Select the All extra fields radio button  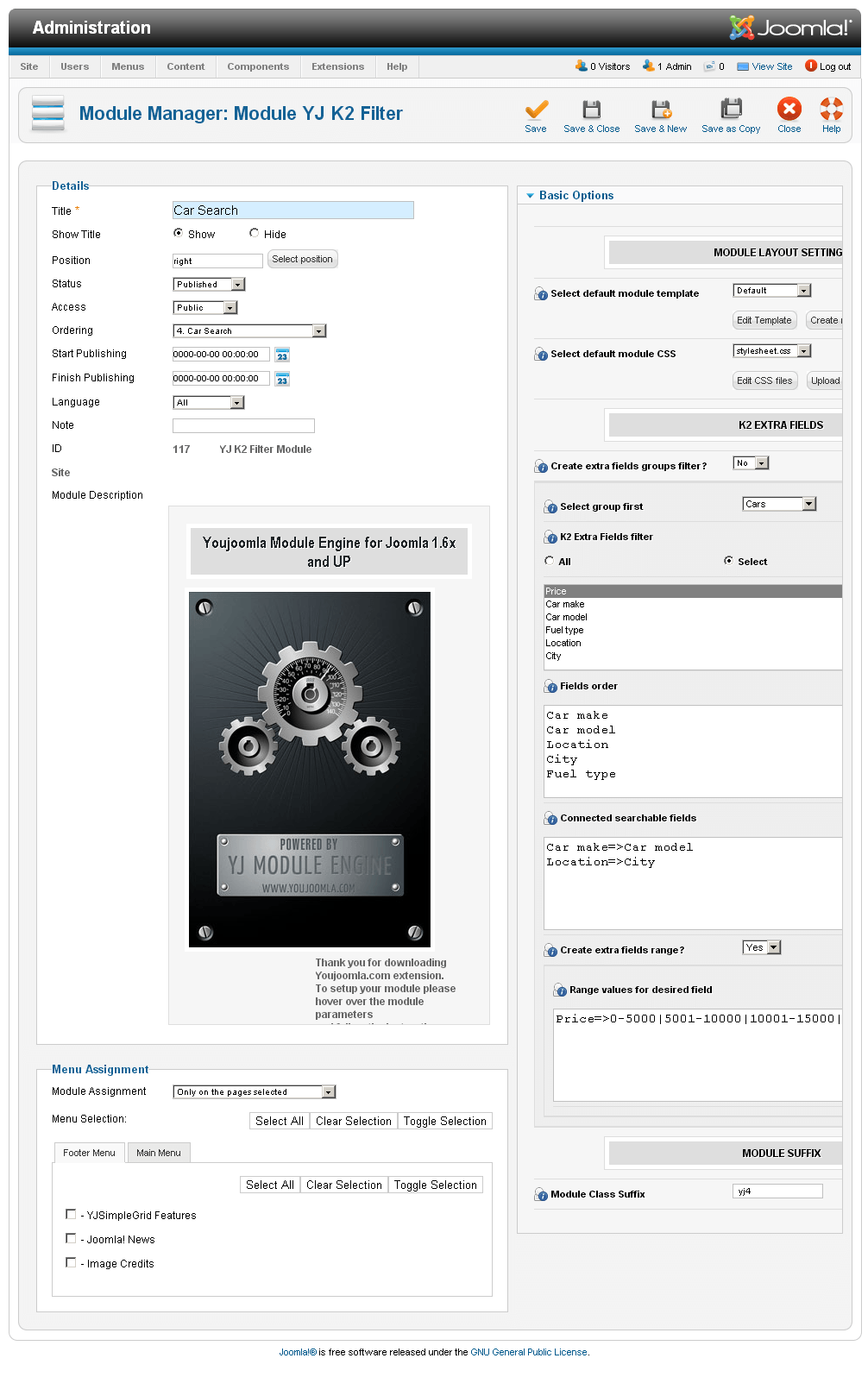pos(550,561)
